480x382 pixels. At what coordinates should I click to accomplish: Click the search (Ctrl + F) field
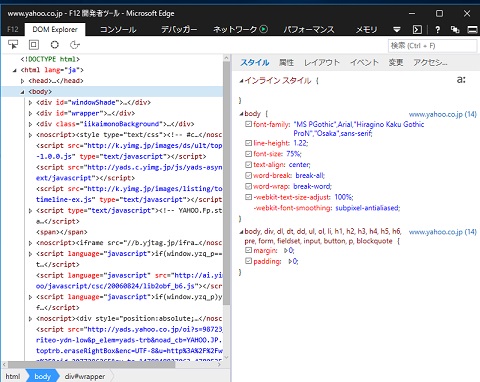(432, 46)
